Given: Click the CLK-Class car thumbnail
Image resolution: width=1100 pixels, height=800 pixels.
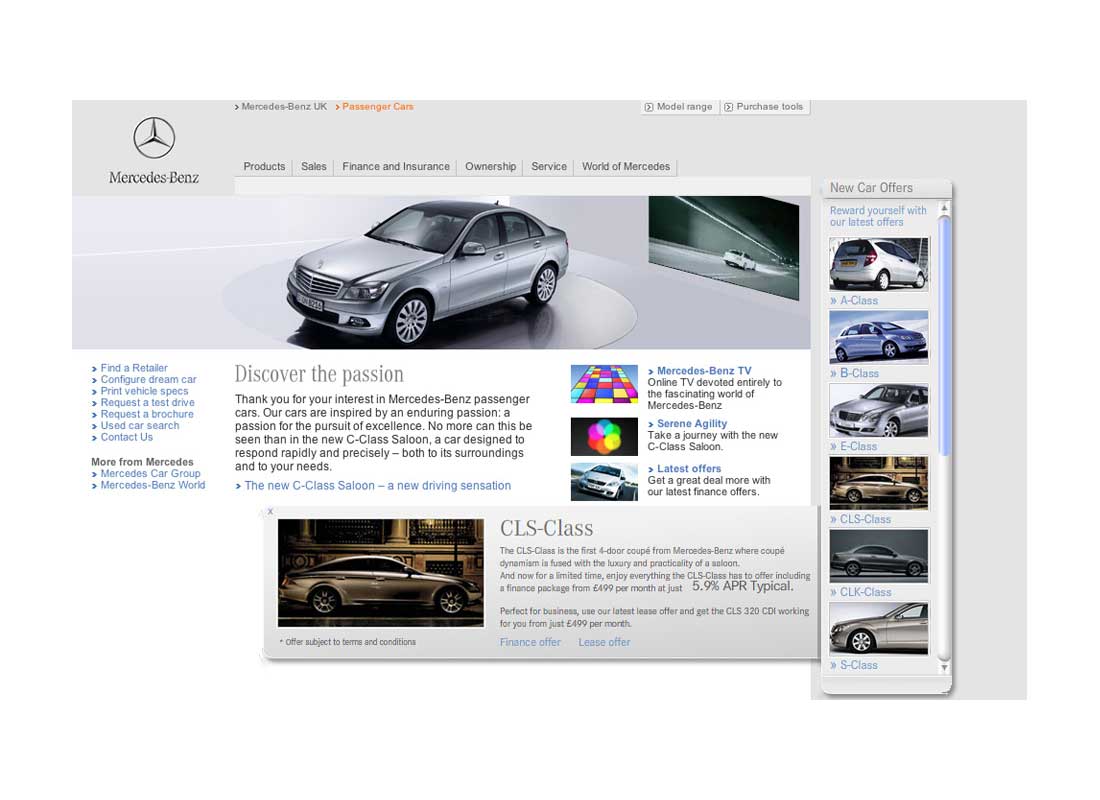Looking at the screenshot, I should [878, 556].
